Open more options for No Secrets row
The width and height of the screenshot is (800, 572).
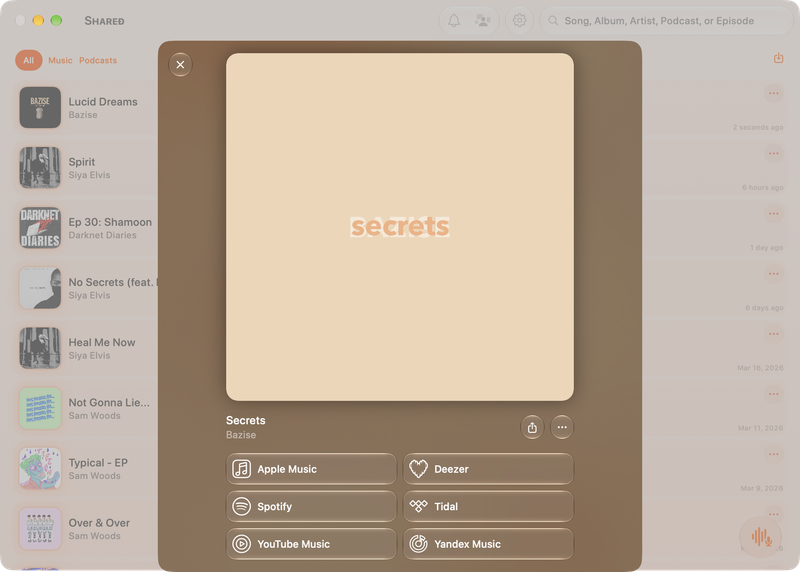coord(773,274)
